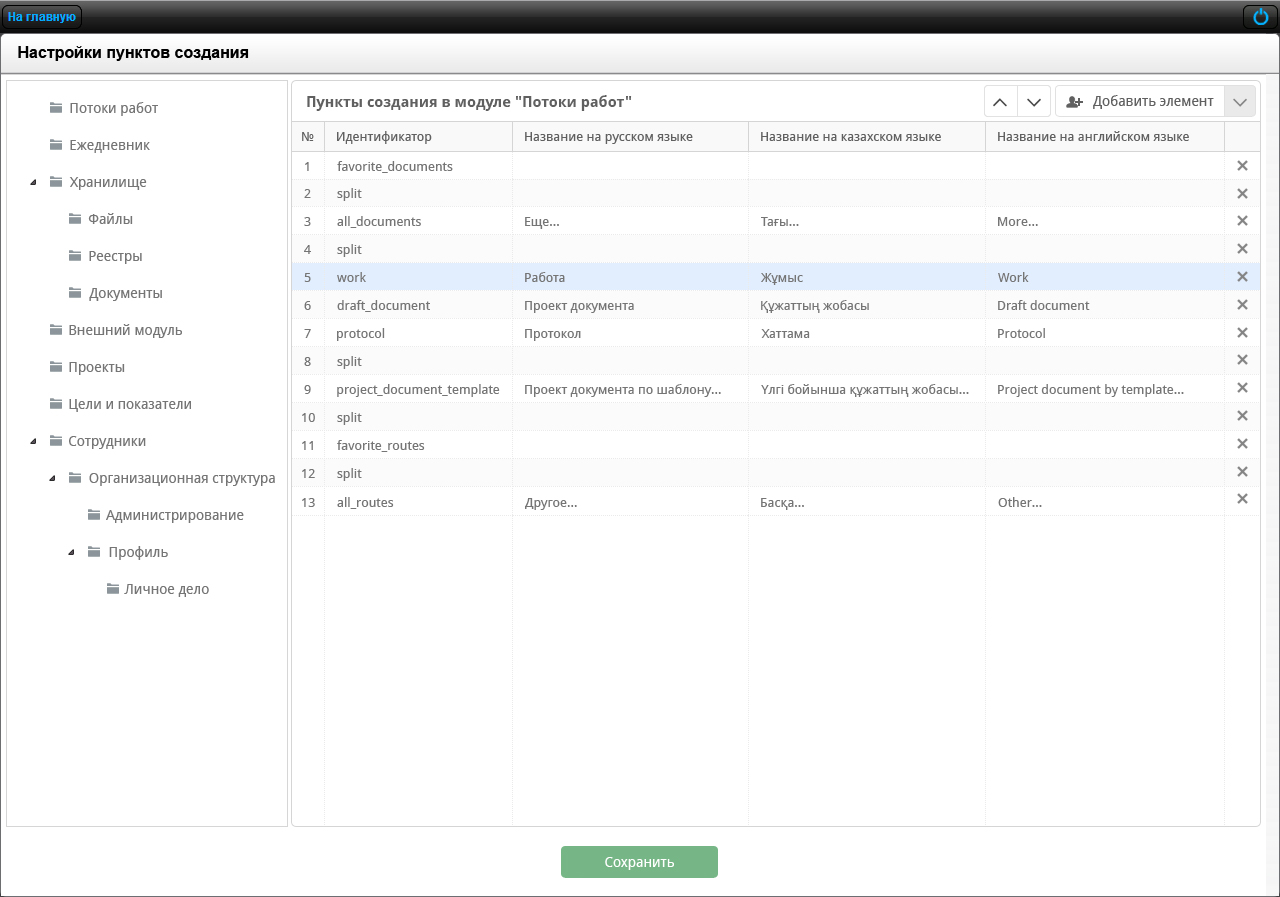The height and width of the screenshot is (897, 1280).
Task: Click the Хаттама cell
Action: [867, 333]
